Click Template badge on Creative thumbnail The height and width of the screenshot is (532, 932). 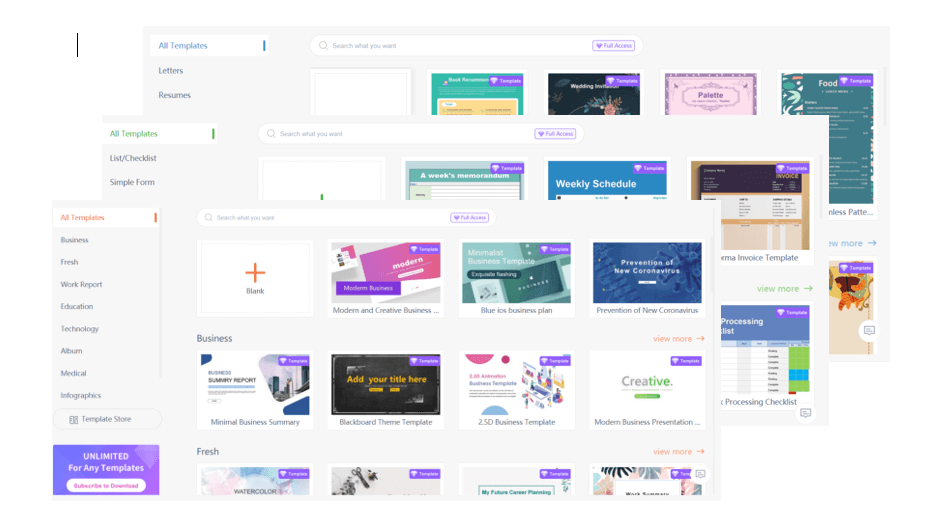[686, 361]
